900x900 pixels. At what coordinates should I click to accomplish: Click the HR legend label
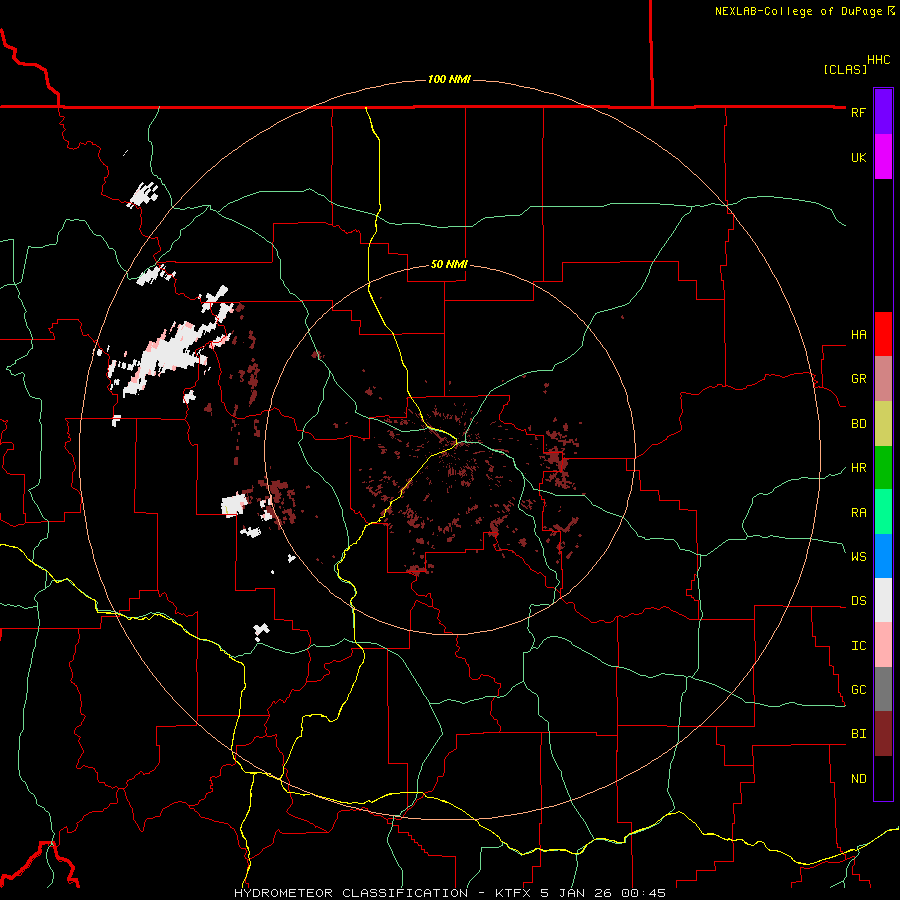tap(858, 468)
